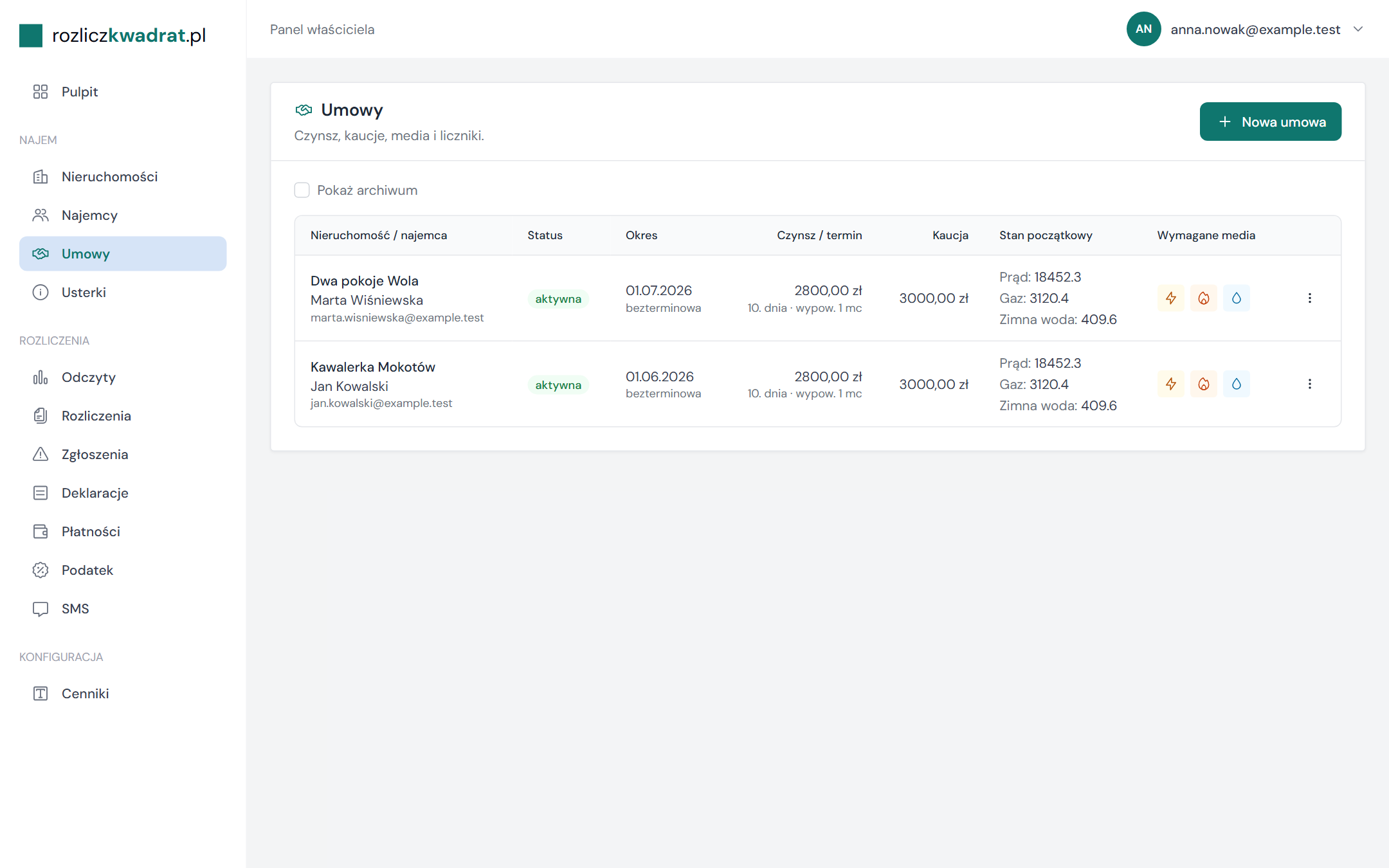Click the Nowa umowa button
1389x868 pixels.
[1271, 122]
